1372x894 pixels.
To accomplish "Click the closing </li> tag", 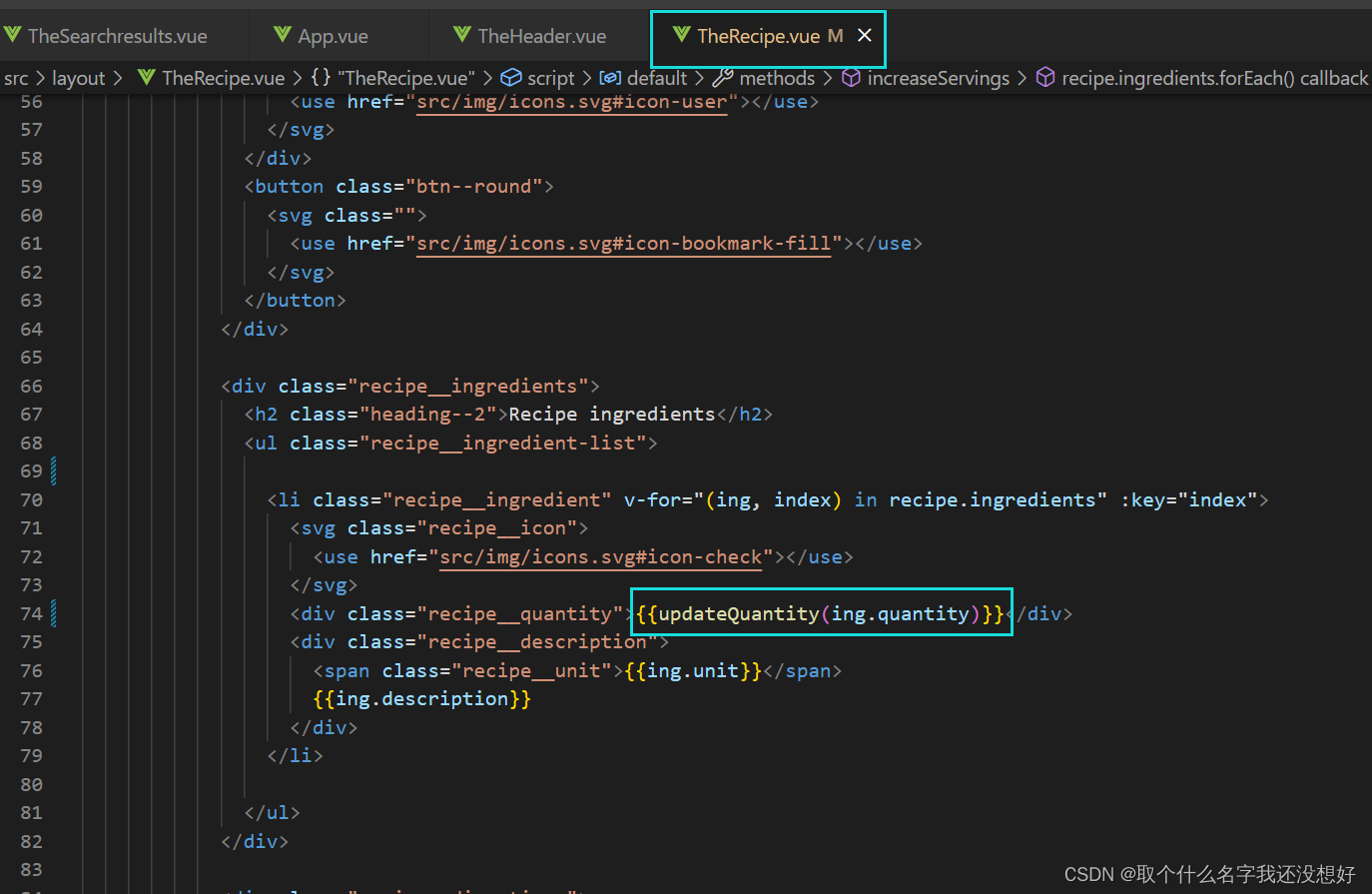I will click(296, 755).
